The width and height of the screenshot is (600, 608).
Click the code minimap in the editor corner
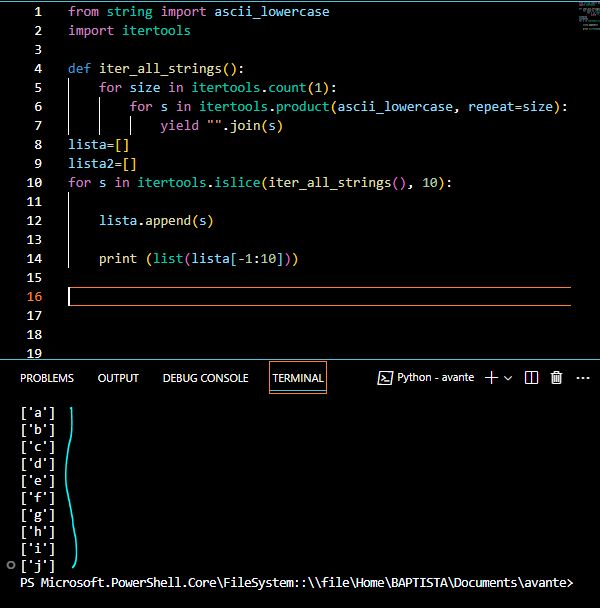tap(589, 16)
